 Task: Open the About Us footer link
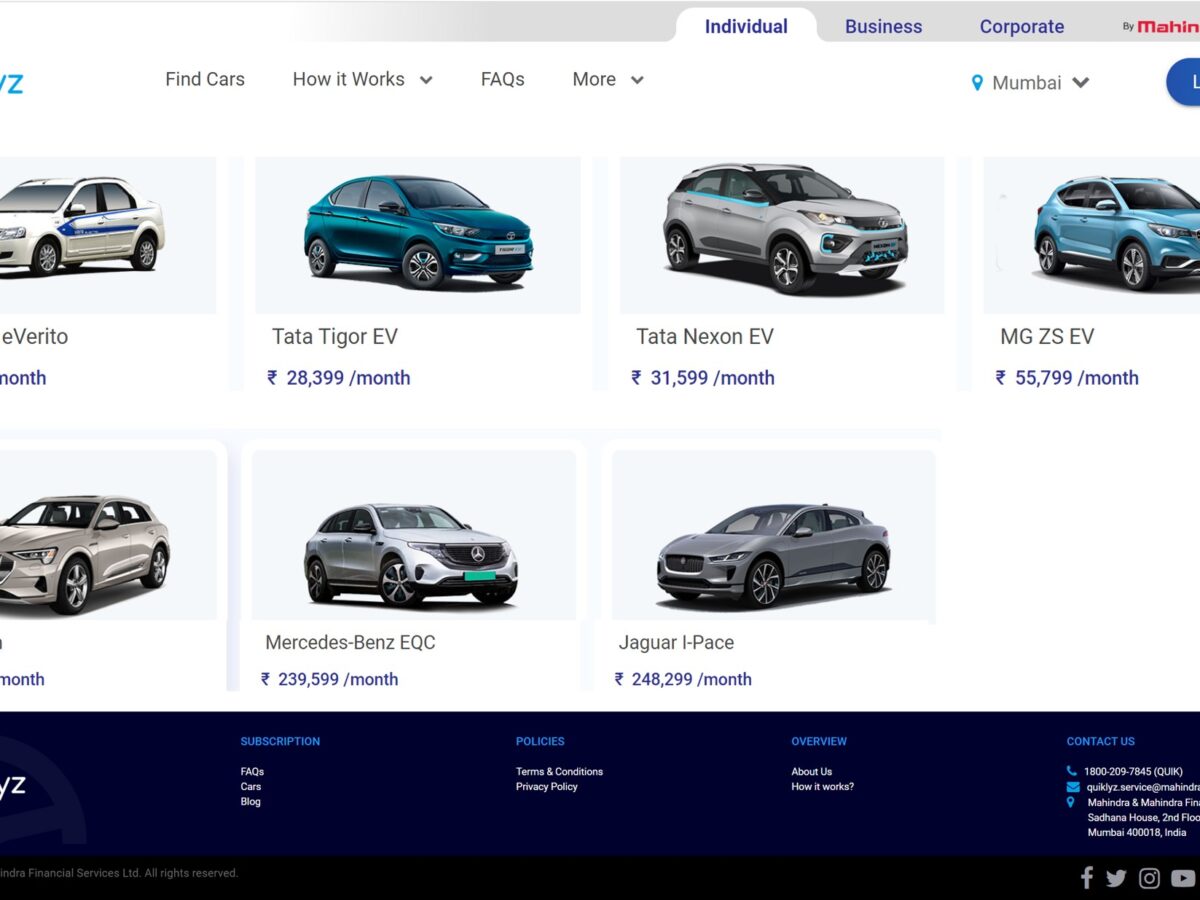[x=812, y=772]
